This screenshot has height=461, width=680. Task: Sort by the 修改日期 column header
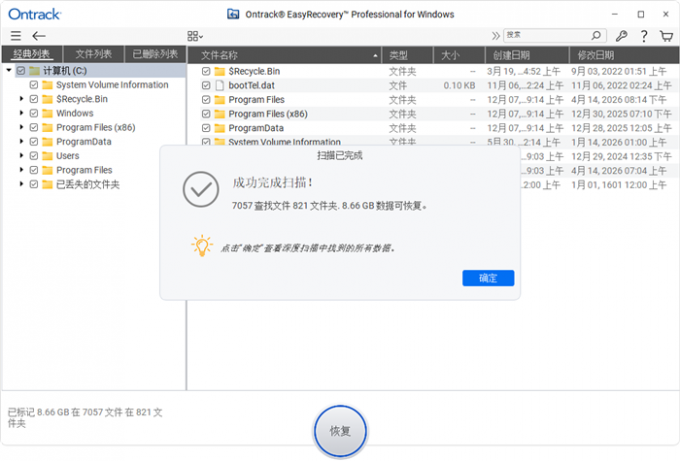point(624,55)
